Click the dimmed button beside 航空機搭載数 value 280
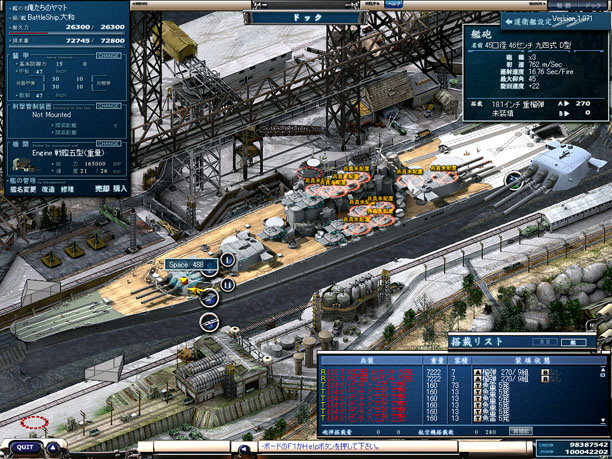This screenshot has height=459, width=612. 521,431
